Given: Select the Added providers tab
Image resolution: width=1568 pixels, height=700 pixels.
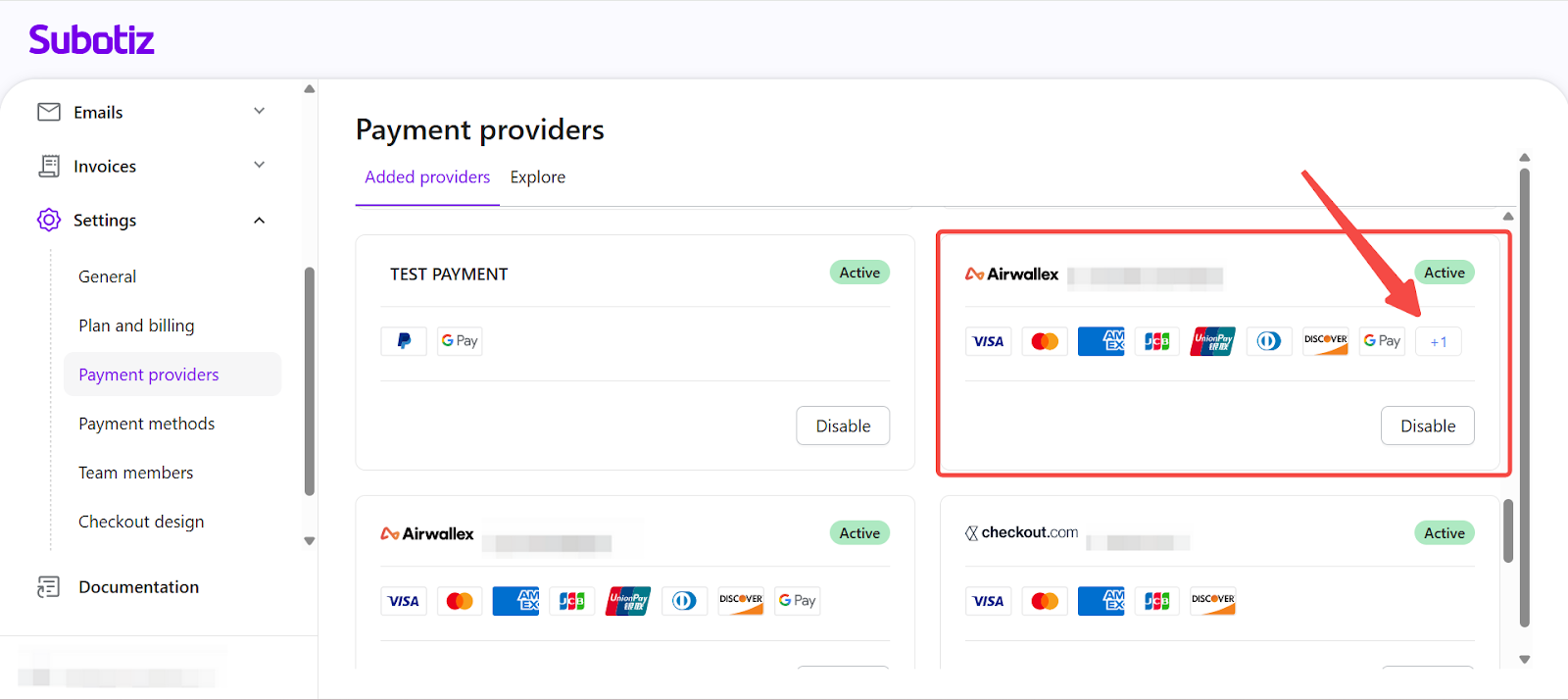Looking at the screenshot, I should click(427, 177).
